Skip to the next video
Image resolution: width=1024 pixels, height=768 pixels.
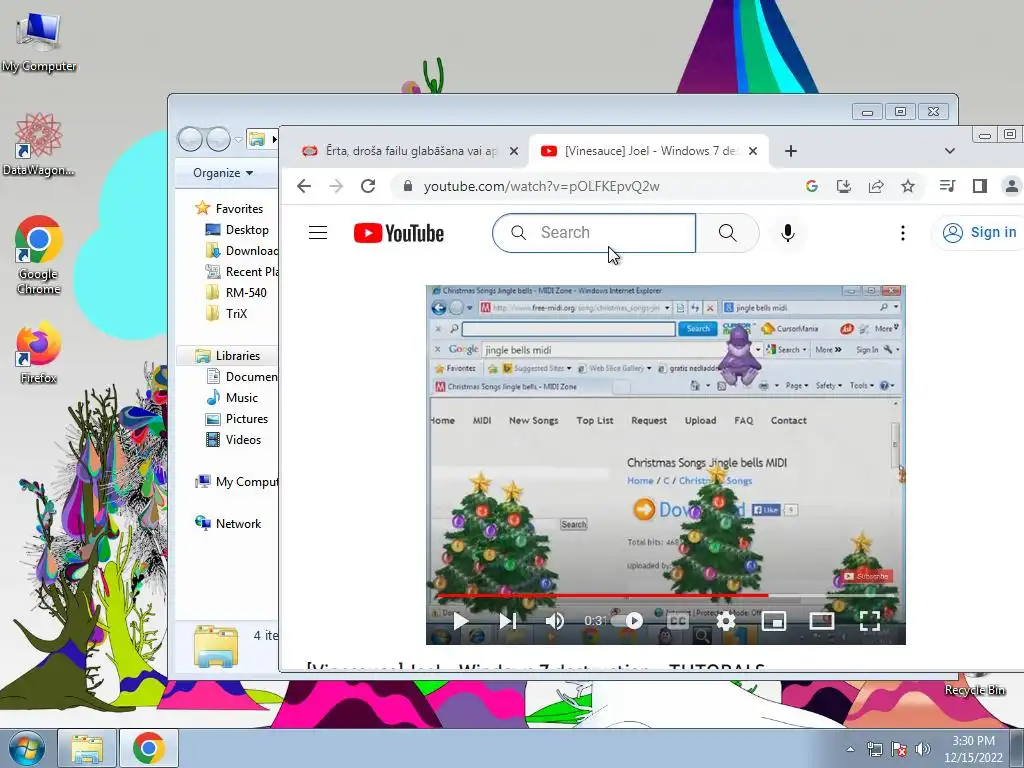(x=507, y=620)
